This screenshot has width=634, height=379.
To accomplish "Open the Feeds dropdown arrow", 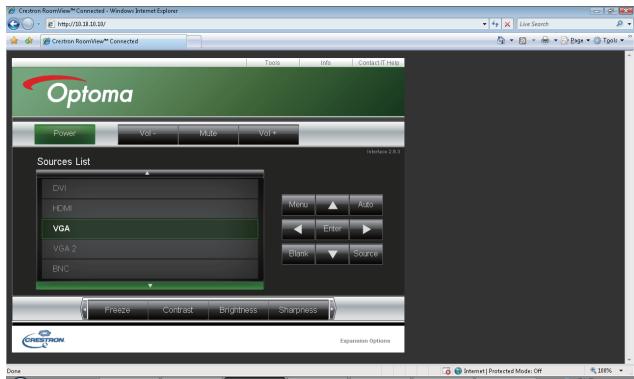I will [533, 40].
